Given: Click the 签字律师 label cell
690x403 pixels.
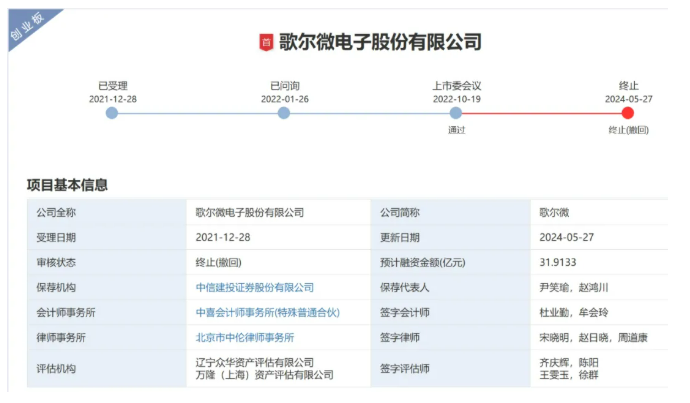Looking at the screenshot, I should 451,338.
